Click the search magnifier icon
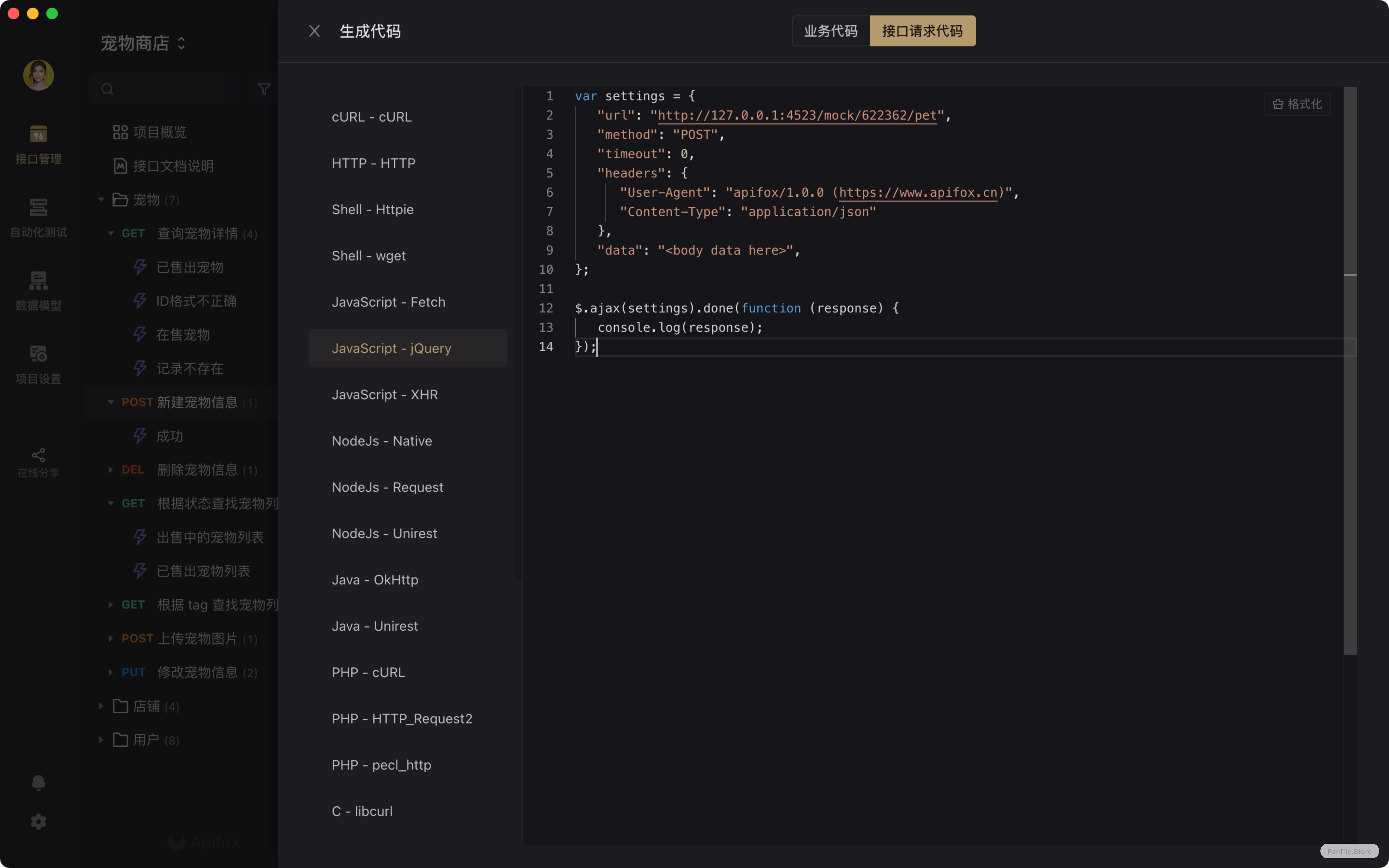 (x=107, y=89)
